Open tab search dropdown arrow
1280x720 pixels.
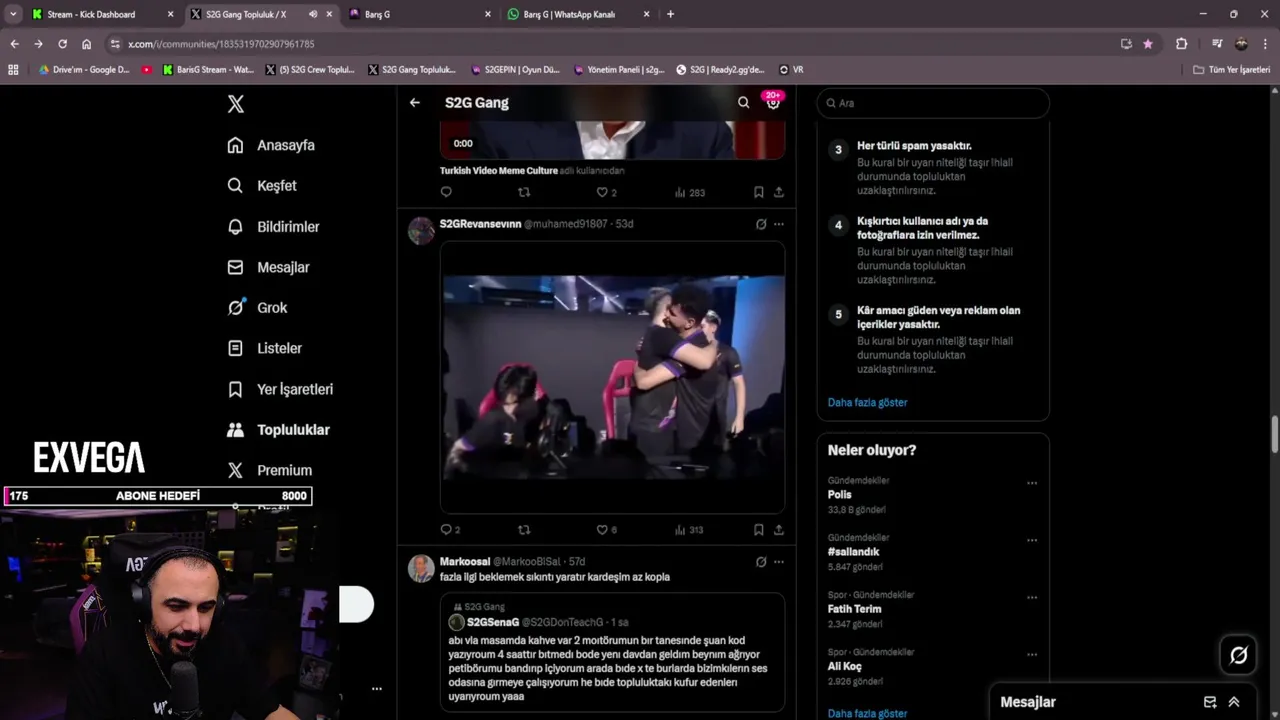pyautogui.click(x=13, y=14)
